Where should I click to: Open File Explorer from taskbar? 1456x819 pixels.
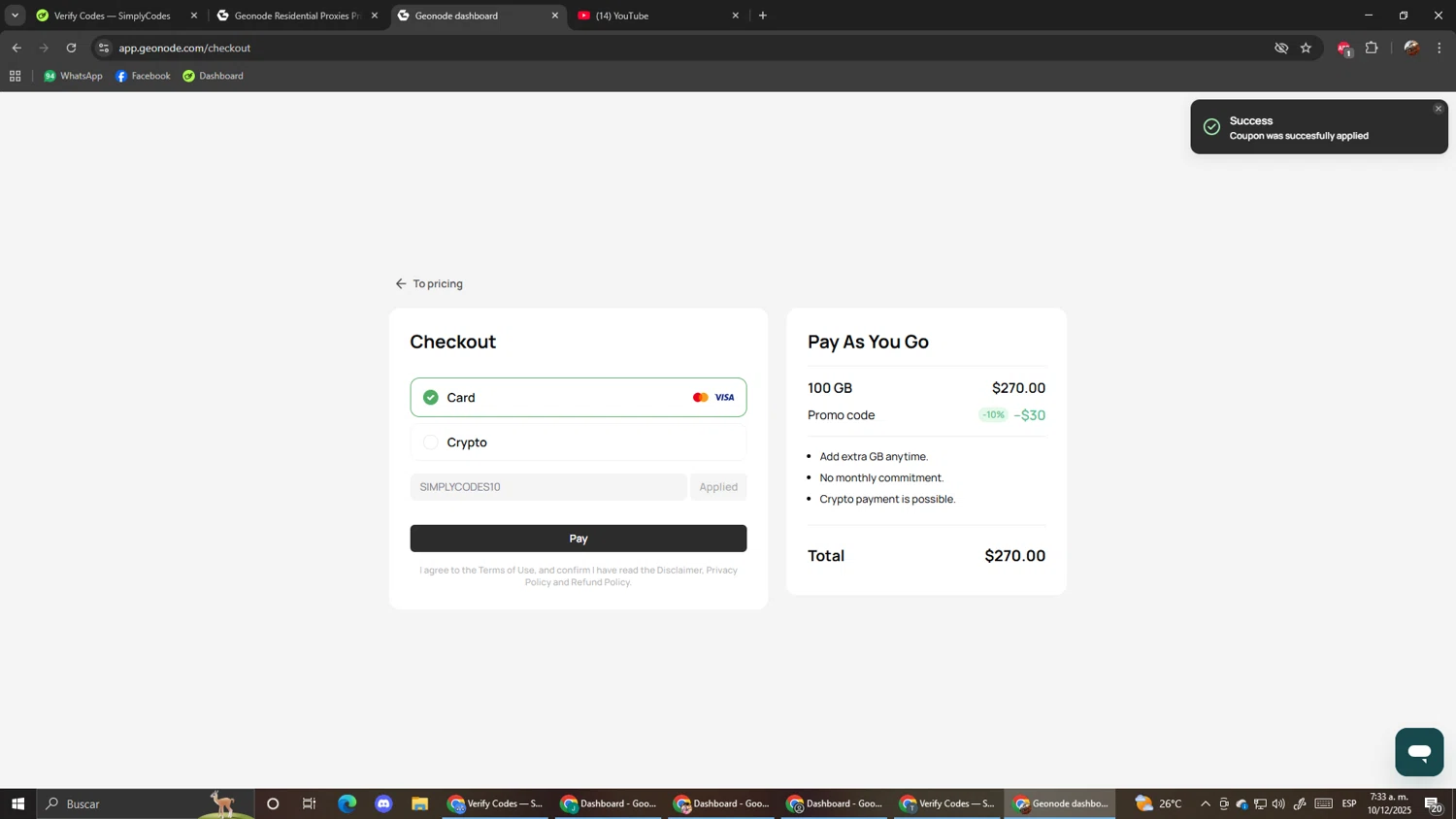click(419, 803)
